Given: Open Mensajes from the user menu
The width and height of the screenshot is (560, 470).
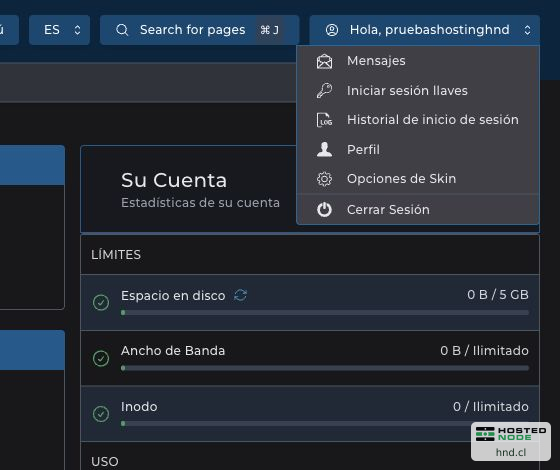Looking at the screenshot, I should pyautogui.click(x=418, y=61).
